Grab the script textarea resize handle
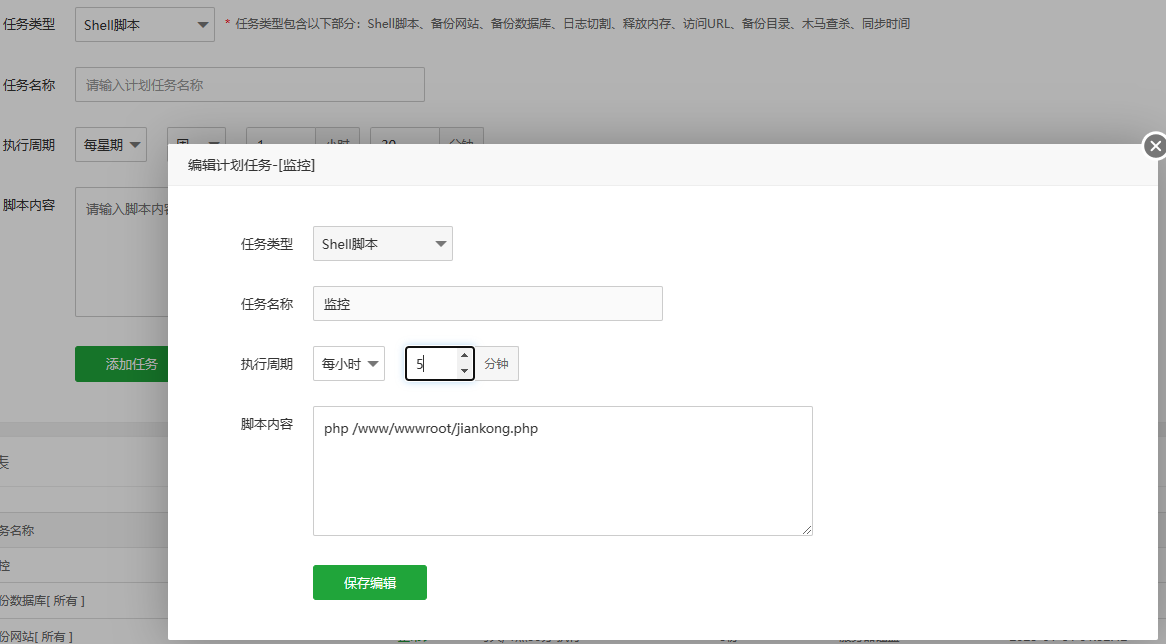The height and width of the screenshot is (644, 1166). (x=807, y=530)
